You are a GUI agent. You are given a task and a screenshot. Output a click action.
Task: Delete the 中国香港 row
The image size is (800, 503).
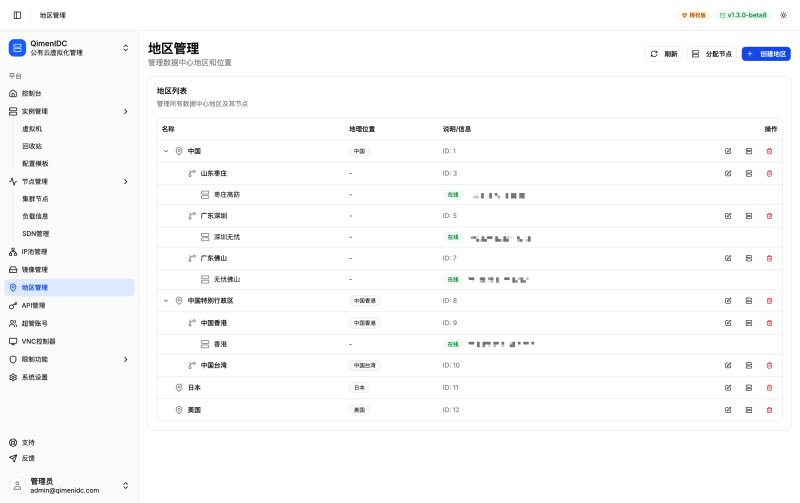(x=769, y=323)
